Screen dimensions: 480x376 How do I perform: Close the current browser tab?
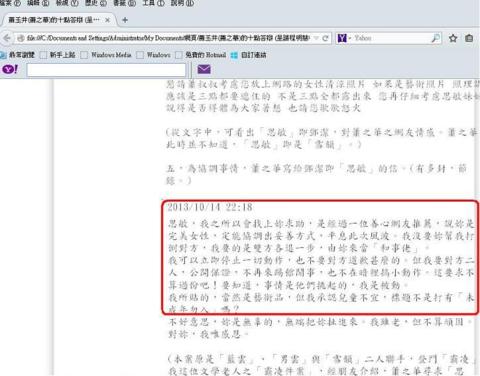click(107, 20)
